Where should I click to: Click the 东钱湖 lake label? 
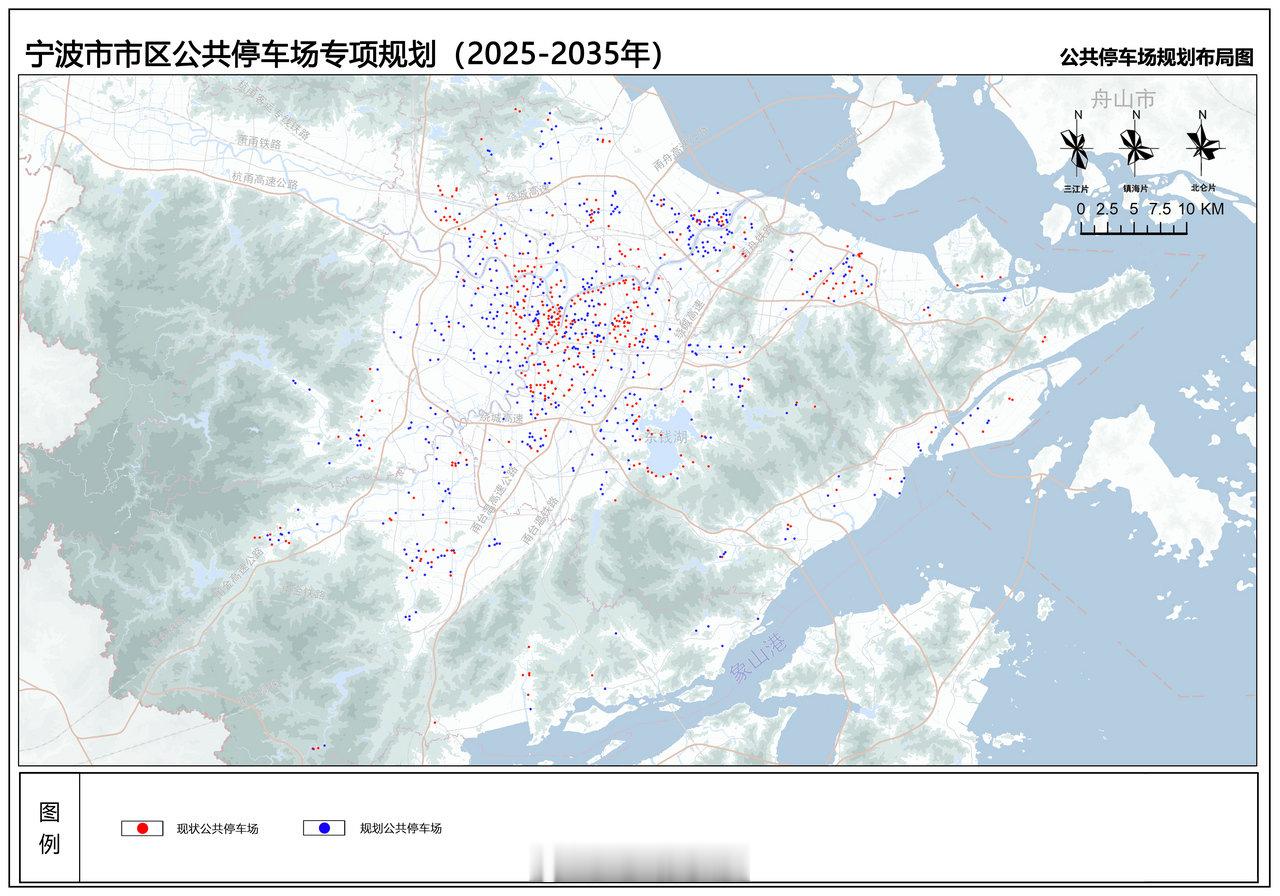pyautogui.click(x=666, y=436)
